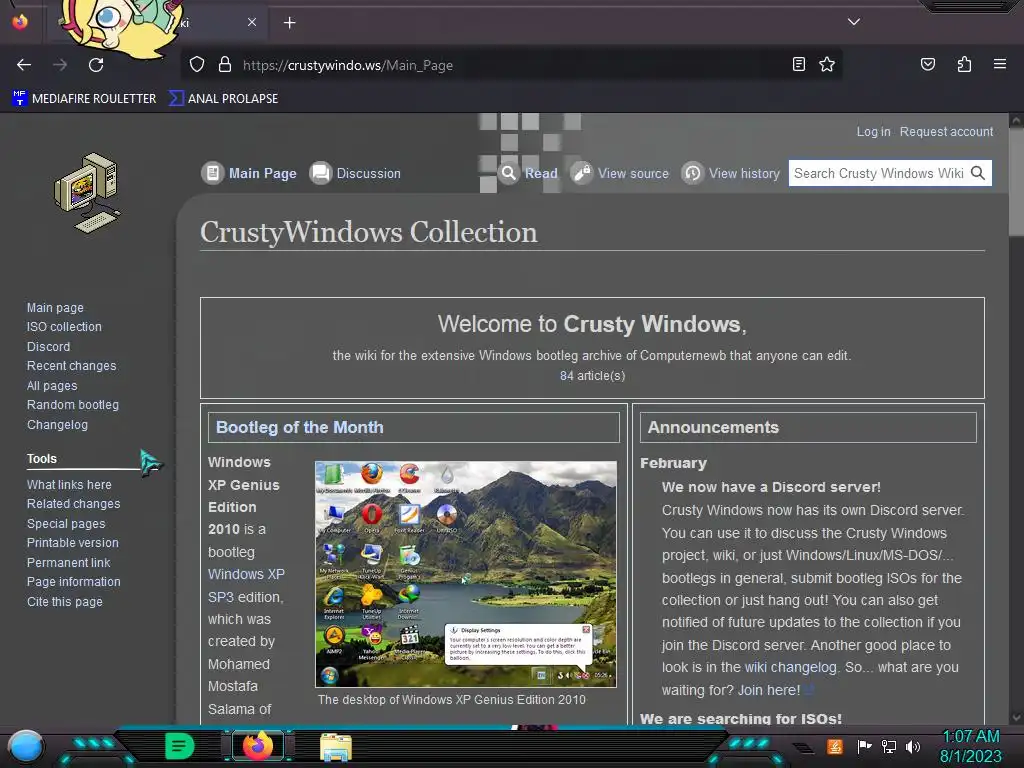Open the wiki changelog link
1024x768 pixels.
click(x=790, y=667)
